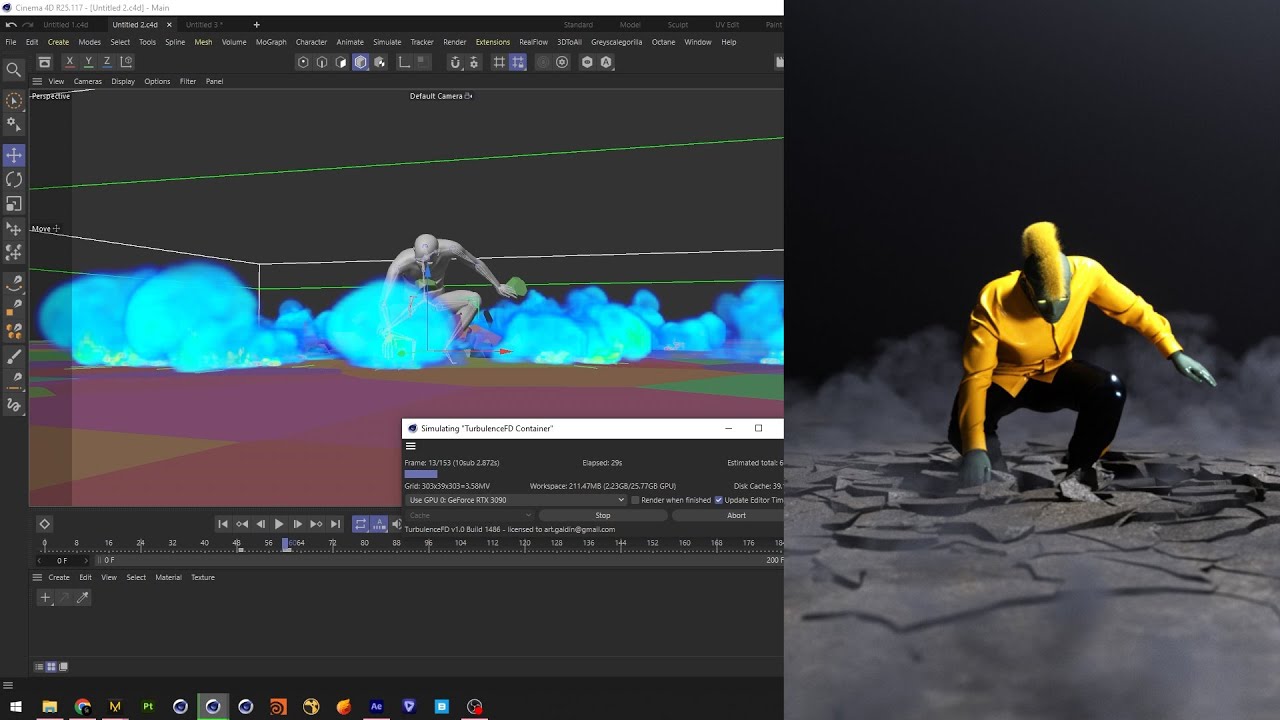Click the highlighted Model mode cube icon

pos(360,62)
